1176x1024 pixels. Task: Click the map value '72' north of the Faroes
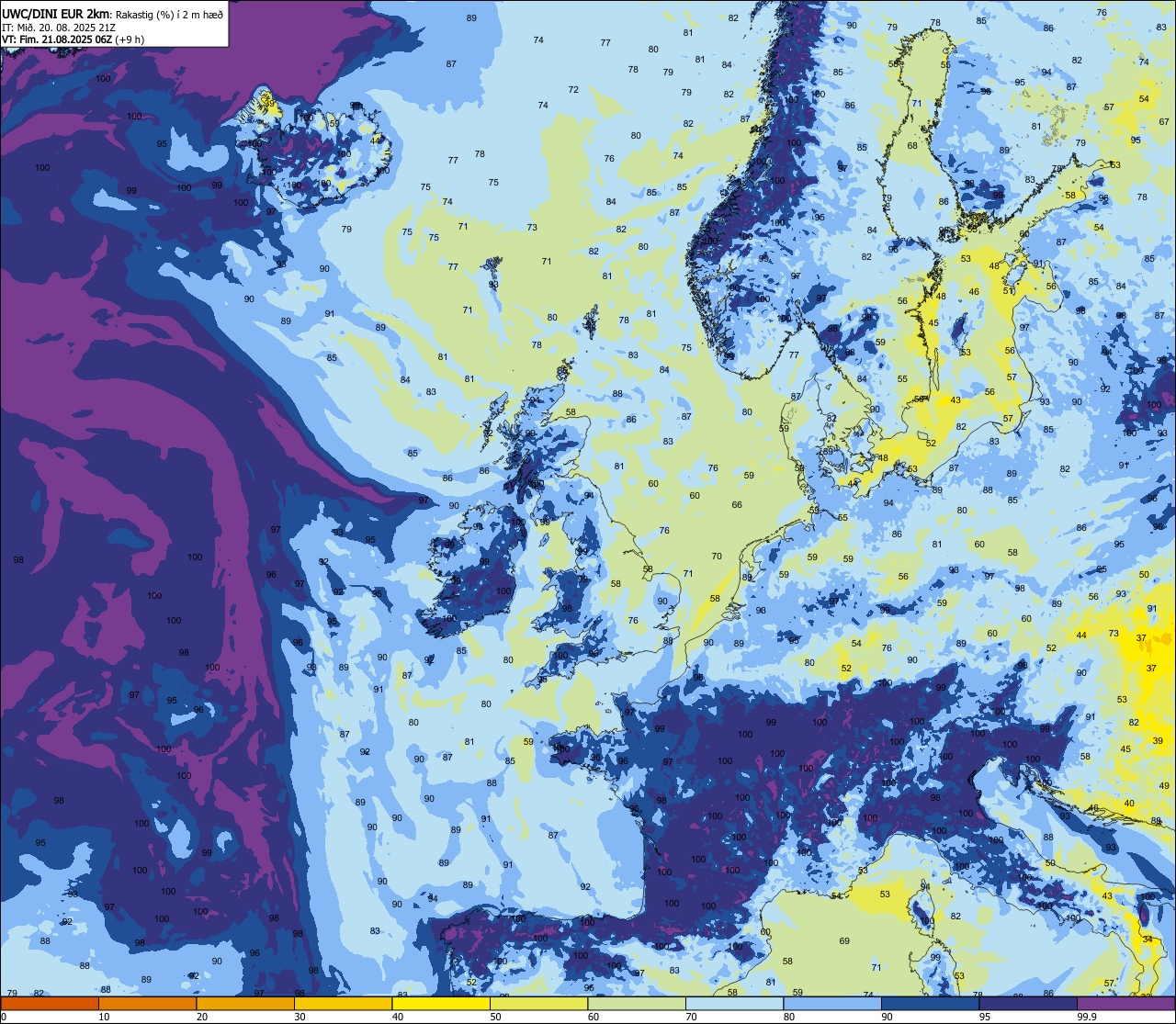[x=573, y=90]
